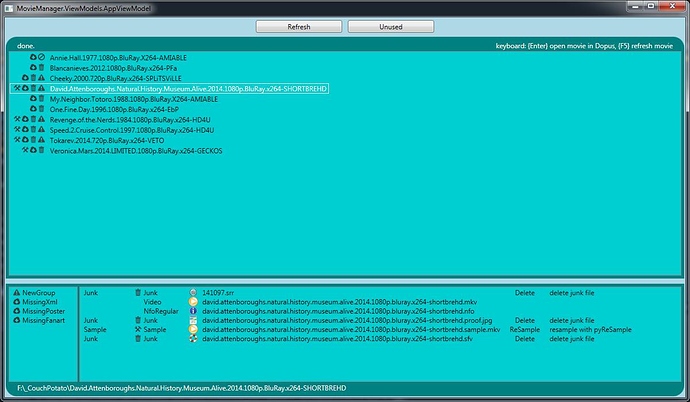
Task: Click the warning icon on Tokarev.2014 row
Action: click(x=41, y=140)
